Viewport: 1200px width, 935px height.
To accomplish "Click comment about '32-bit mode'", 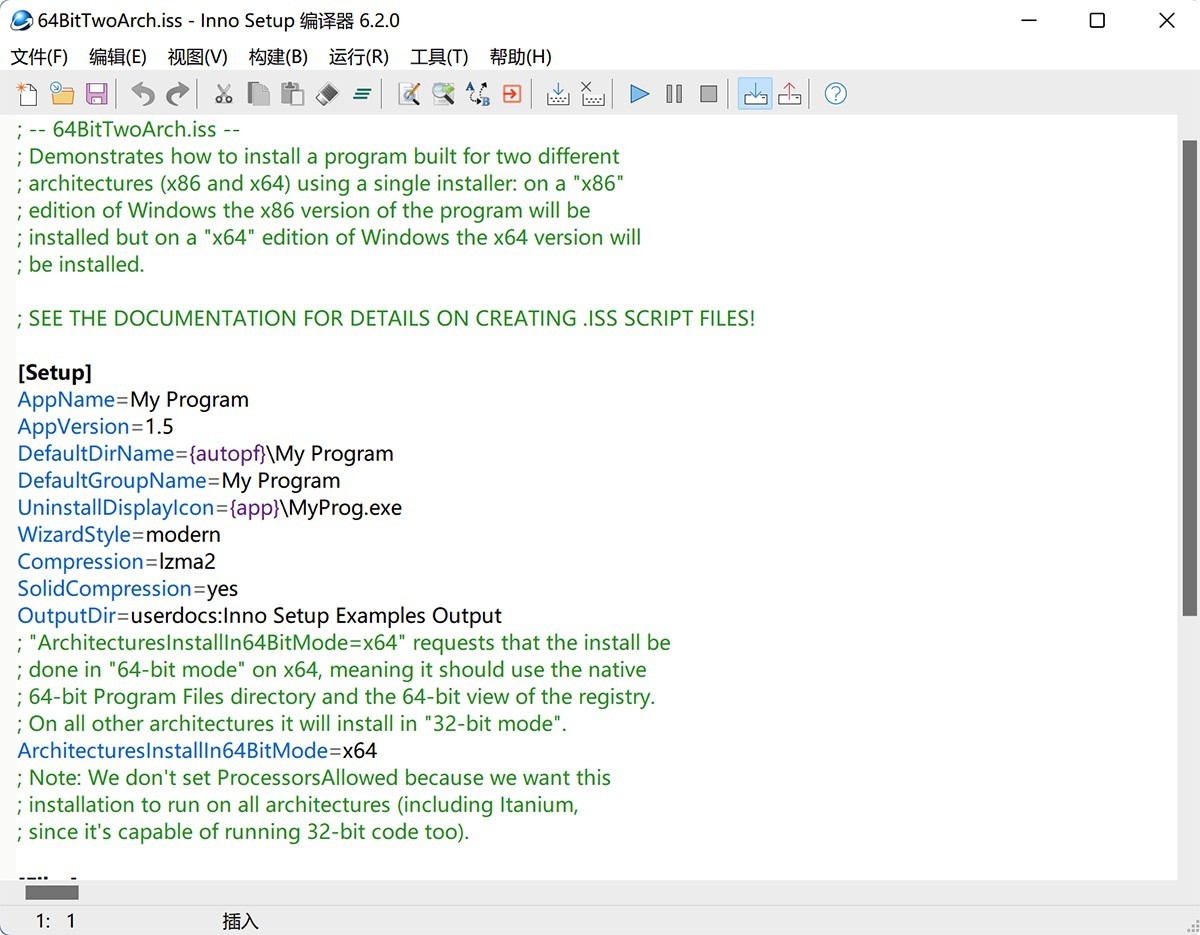I will [292, 724].
